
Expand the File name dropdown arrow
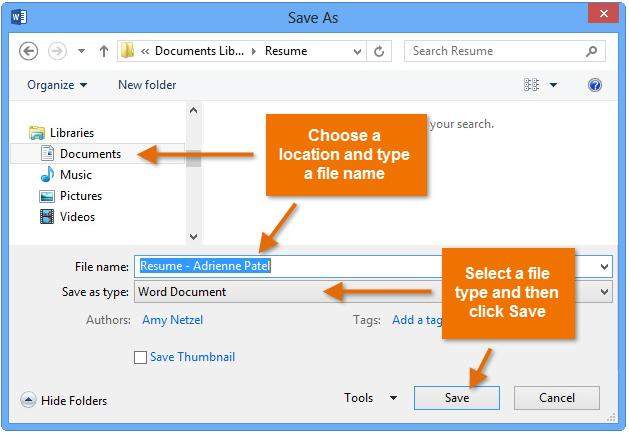point(604,267)
